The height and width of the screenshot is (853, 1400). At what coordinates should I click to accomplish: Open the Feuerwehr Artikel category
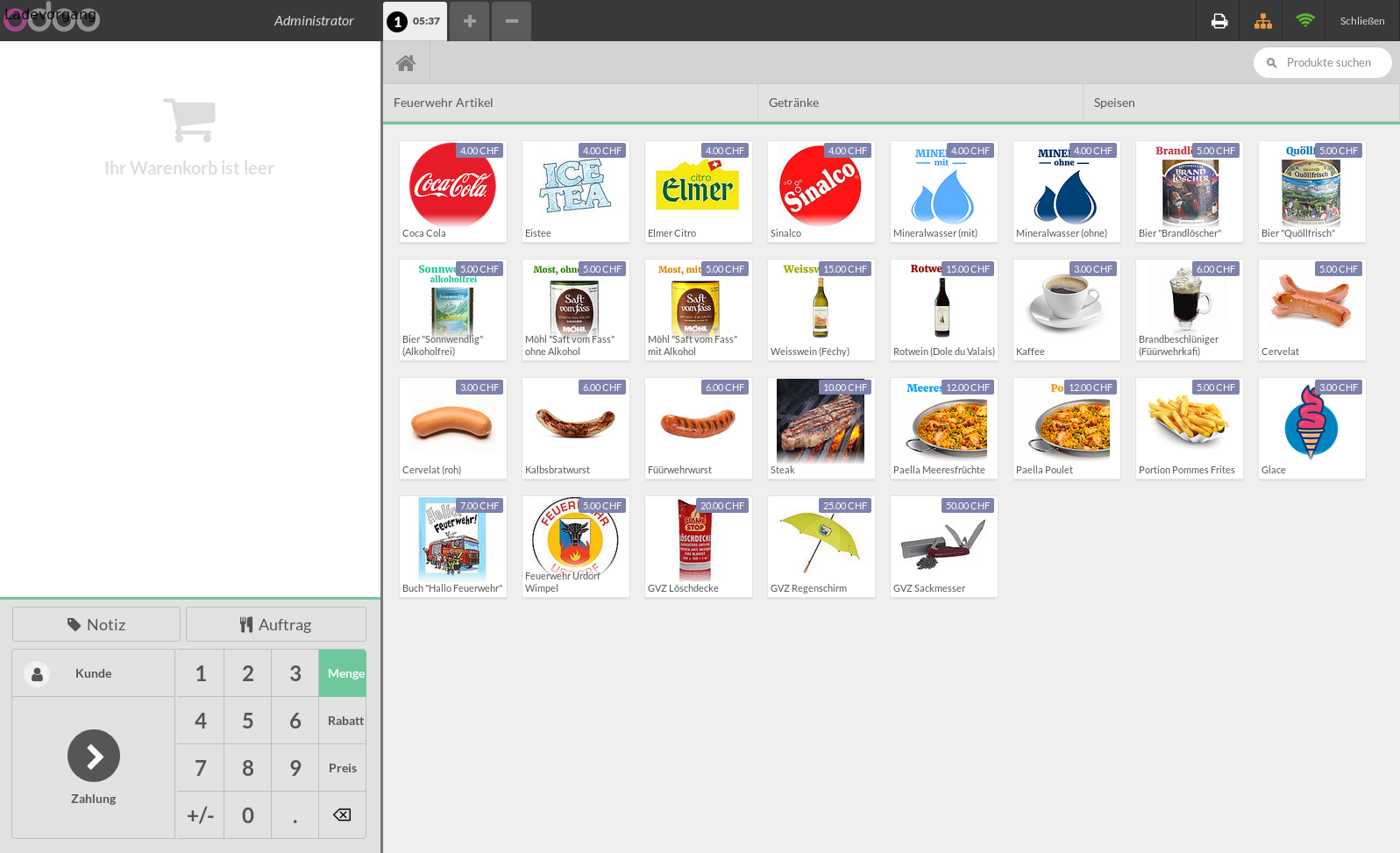tap(570, 103)
